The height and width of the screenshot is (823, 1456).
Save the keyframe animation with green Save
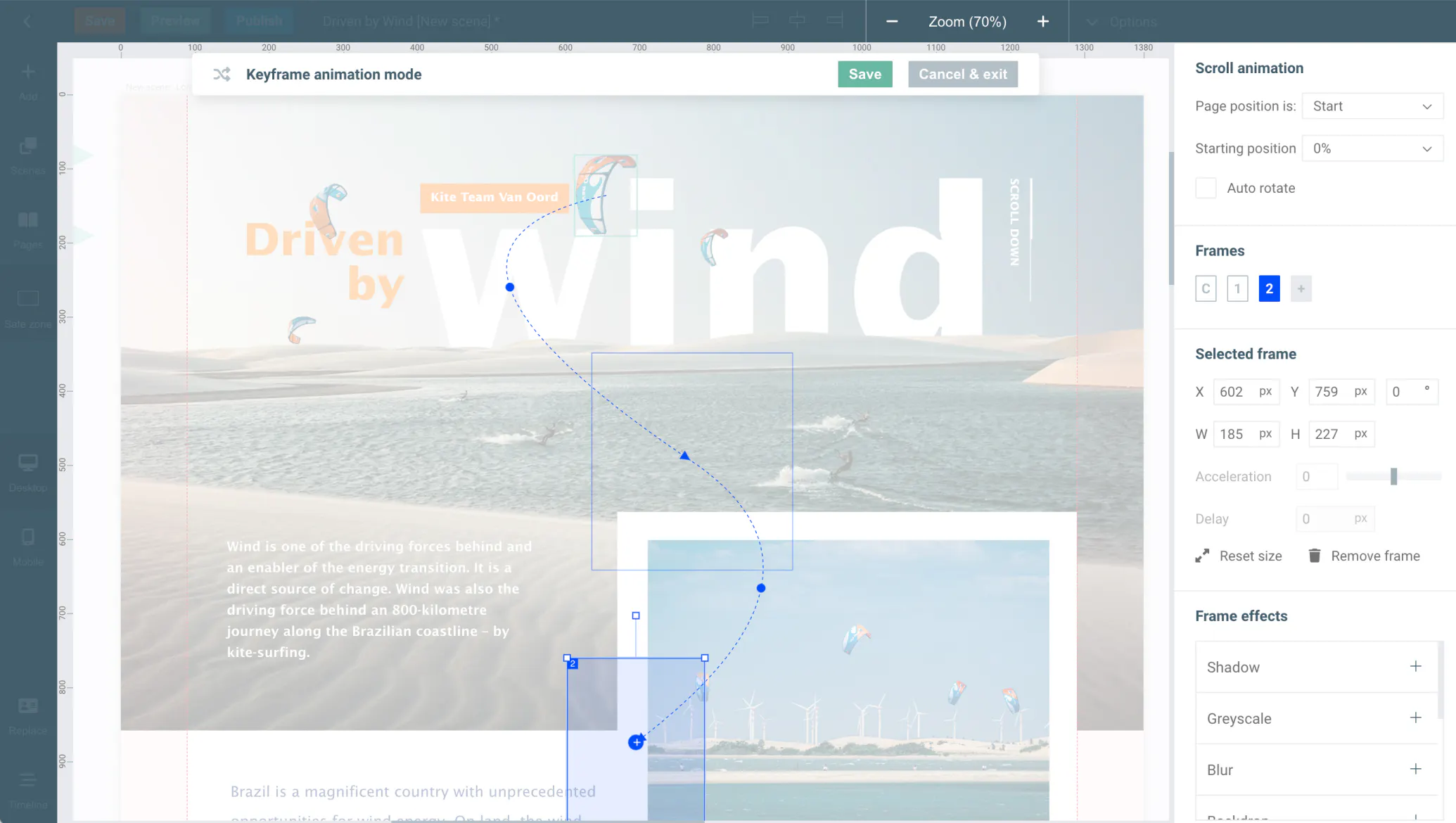865,74
